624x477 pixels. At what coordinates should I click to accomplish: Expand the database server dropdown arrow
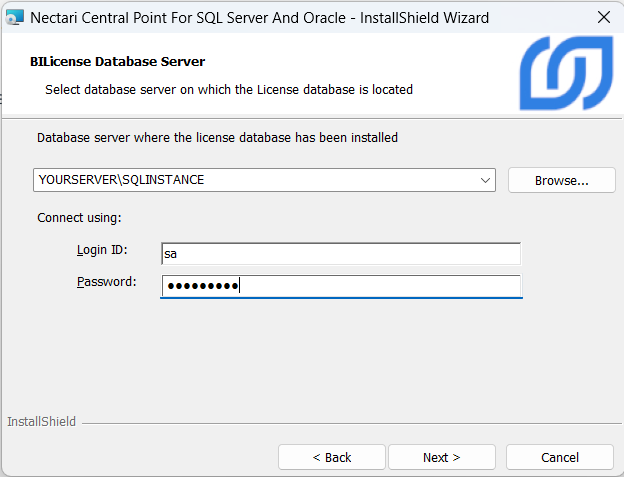click(x=485, y=180)
